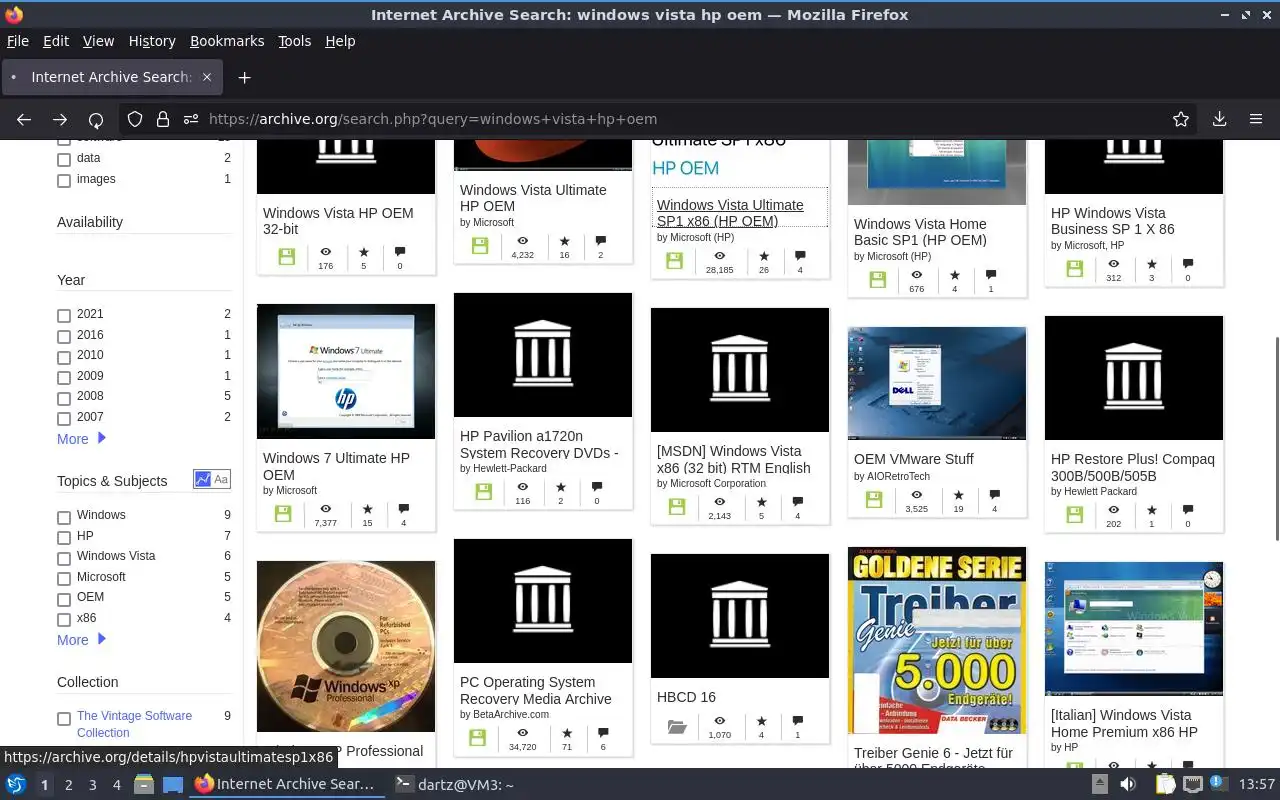1280x800 pixels.
Task: Check the OEM topic filter
Action: (64, 599)
